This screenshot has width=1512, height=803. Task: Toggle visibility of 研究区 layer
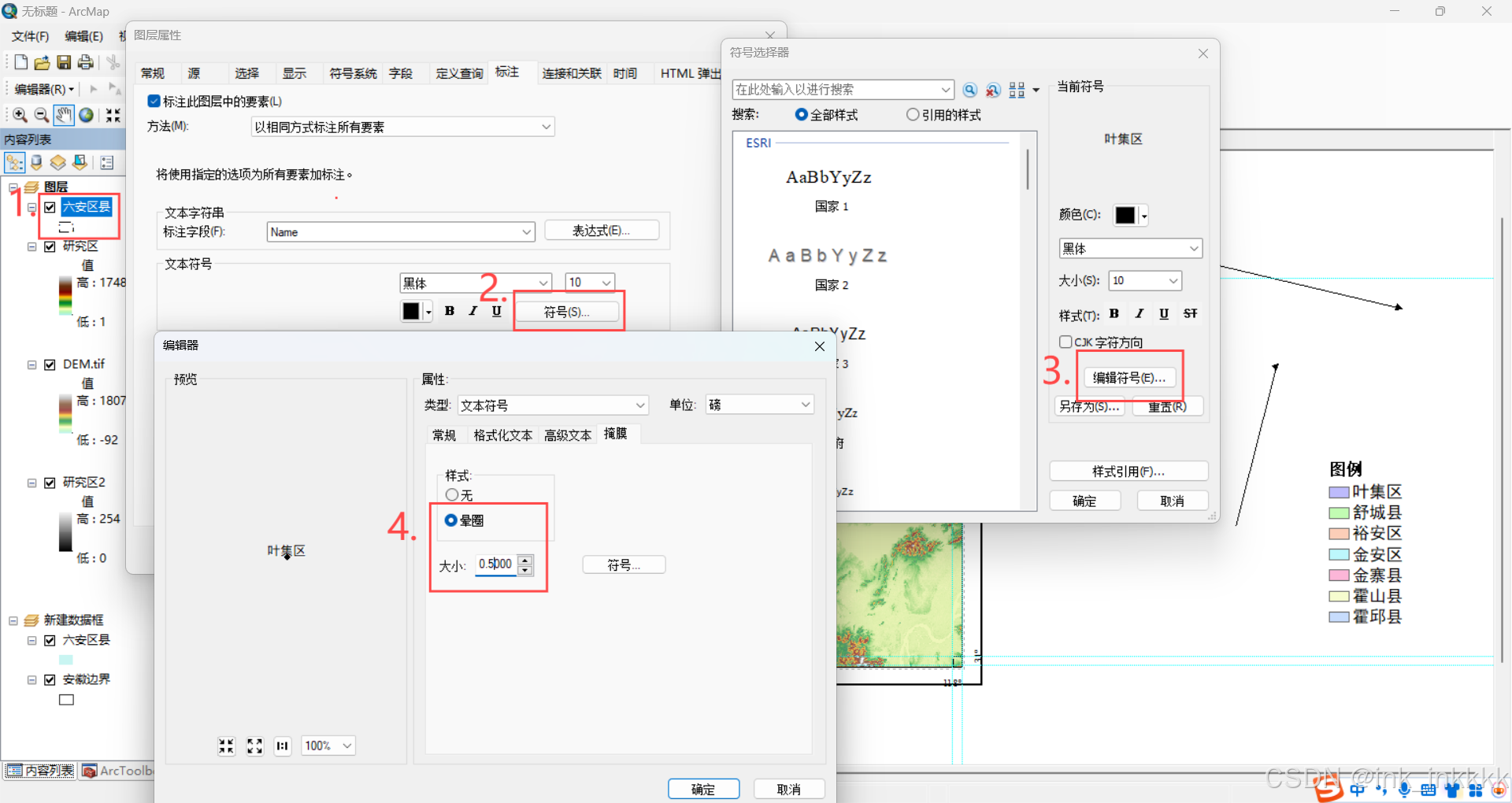click(50, 246)
